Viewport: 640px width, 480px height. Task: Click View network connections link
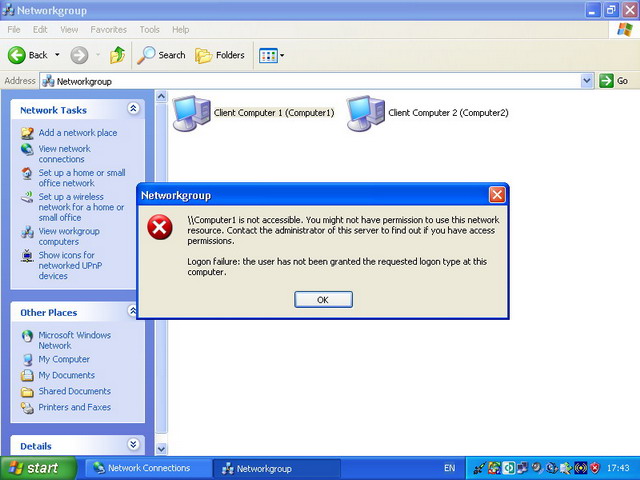[64, 154]
